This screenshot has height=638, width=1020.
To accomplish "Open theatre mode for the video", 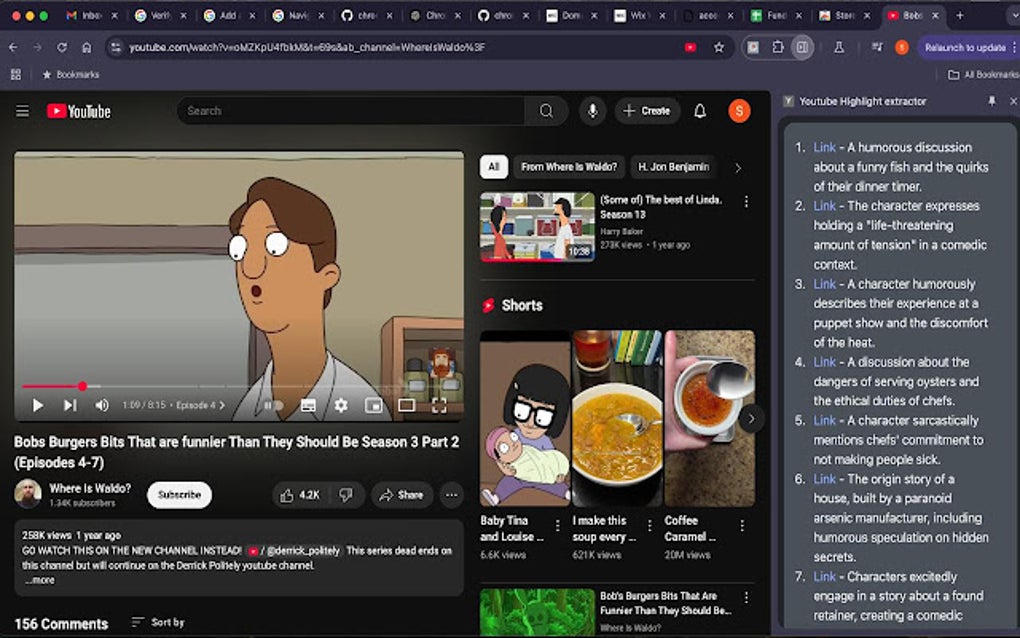I will 406,405.
